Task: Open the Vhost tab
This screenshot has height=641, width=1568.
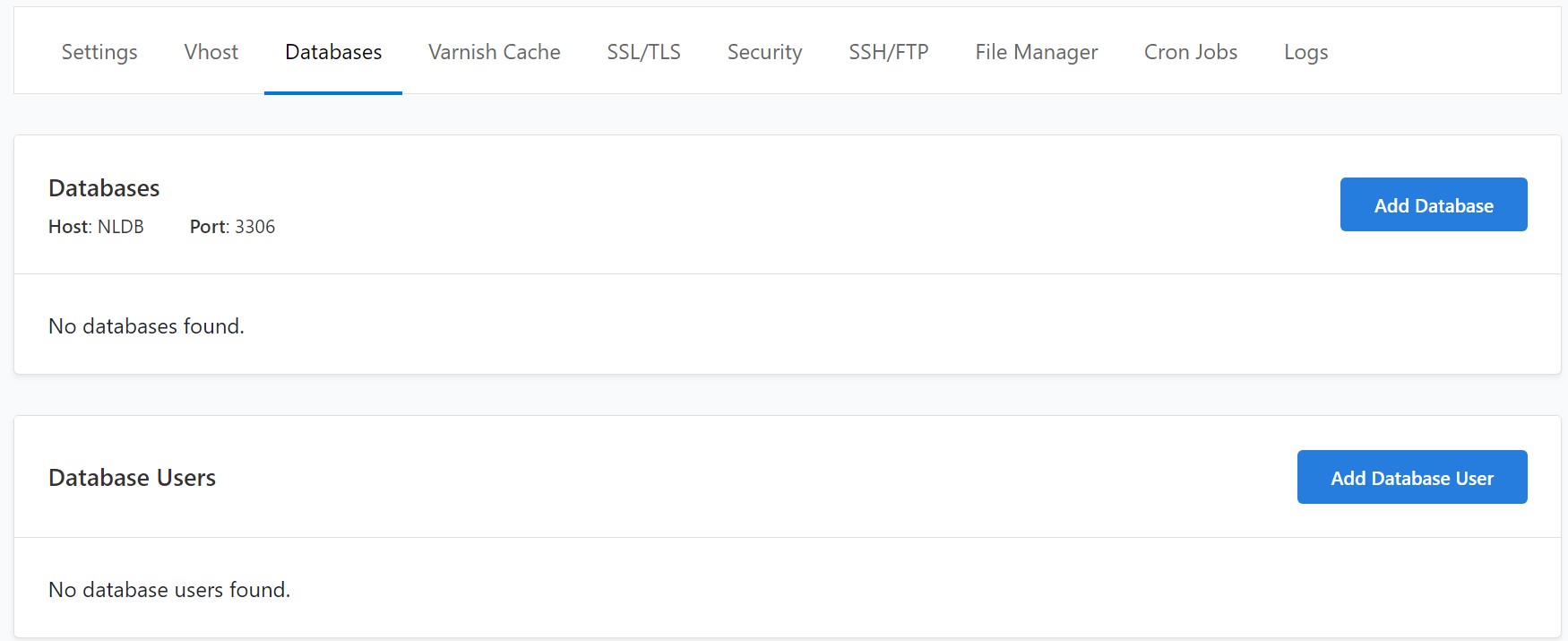Action: pos(211,52)
